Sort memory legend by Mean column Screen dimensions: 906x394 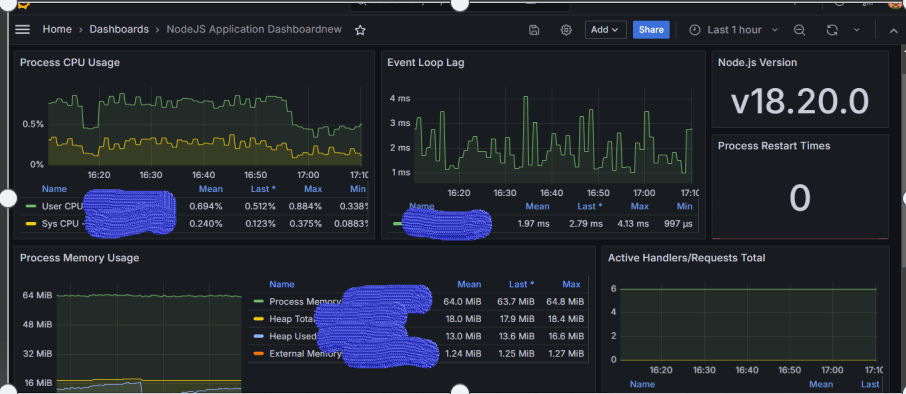coord(469,284)
